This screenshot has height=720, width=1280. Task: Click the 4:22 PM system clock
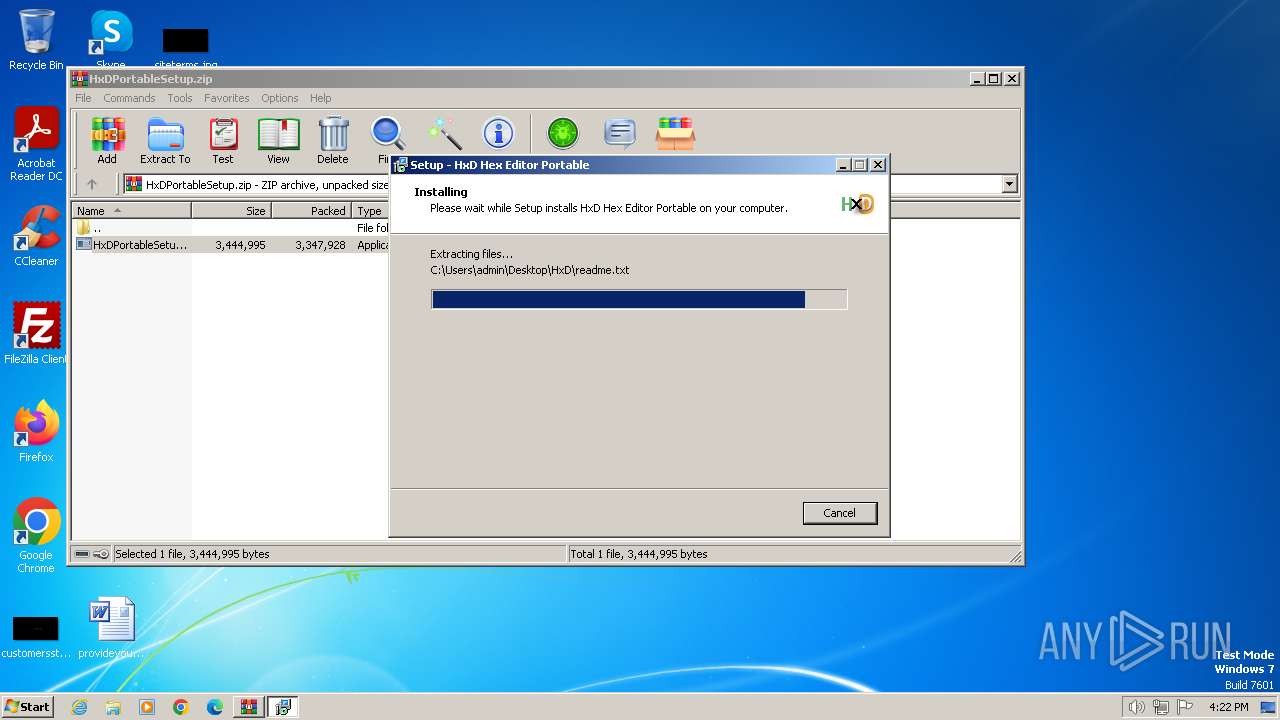coord(1228,707)
